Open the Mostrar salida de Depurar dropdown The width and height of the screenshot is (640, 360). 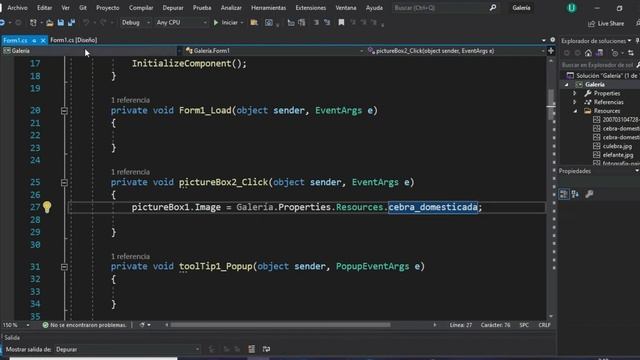click(127, 349)
